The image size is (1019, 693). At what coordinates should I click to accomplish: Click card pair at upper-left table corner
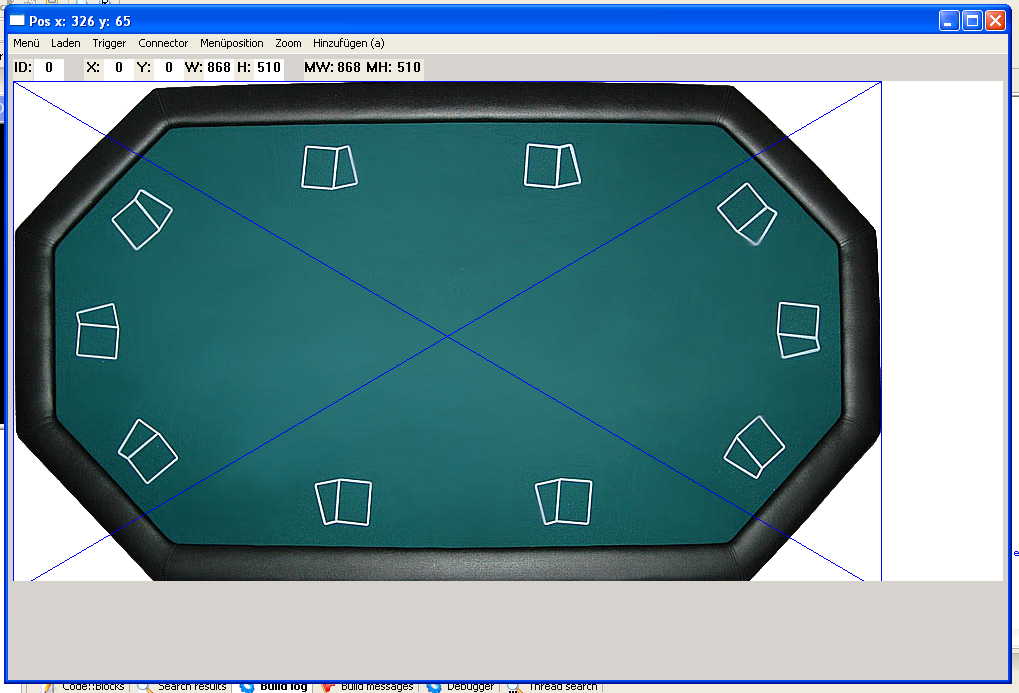coord(141,219)
